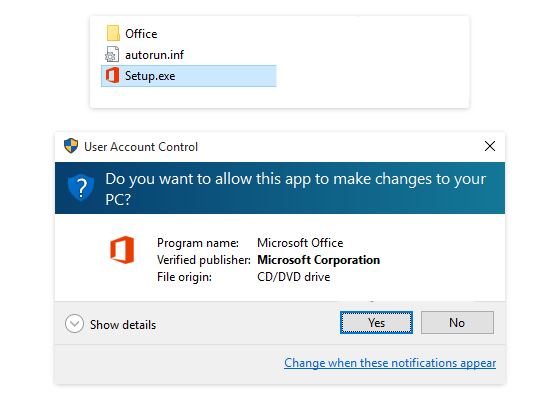Click the User Account Control title text
Viewport: 553px width, 404px height.
click(x=141, y=147)
